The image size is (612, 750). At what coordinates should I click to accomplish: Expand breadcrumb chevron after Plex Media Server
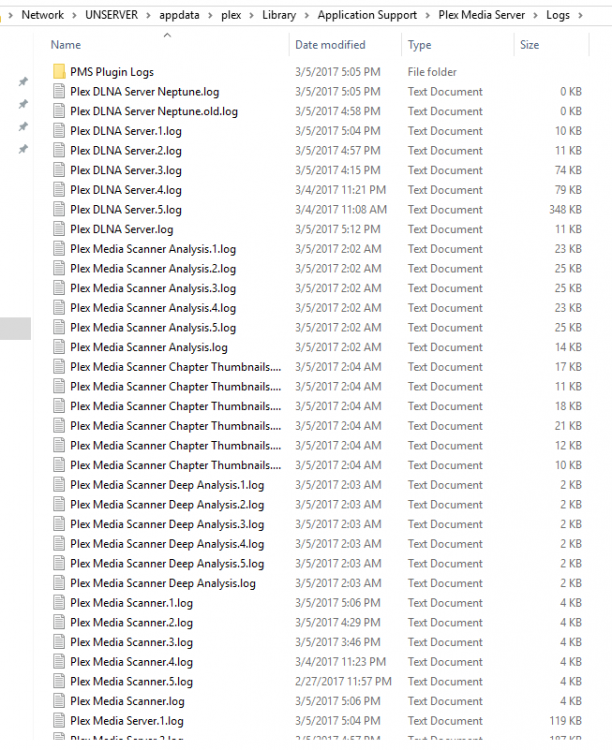535,16
